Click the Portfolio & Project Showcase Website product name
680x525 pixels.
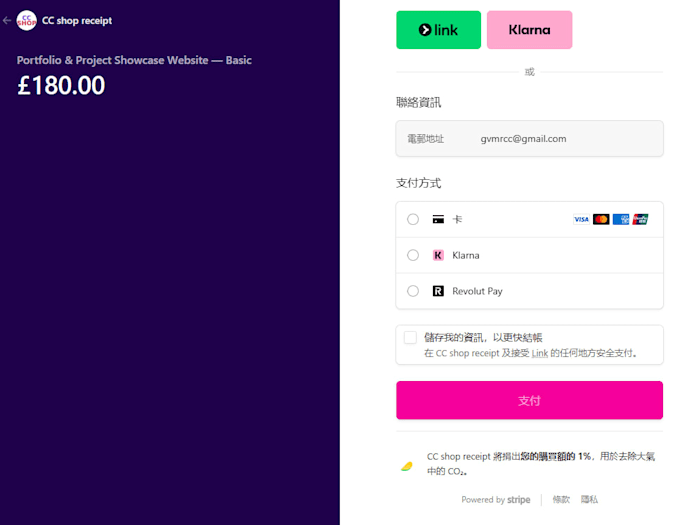tap(134, 60)
